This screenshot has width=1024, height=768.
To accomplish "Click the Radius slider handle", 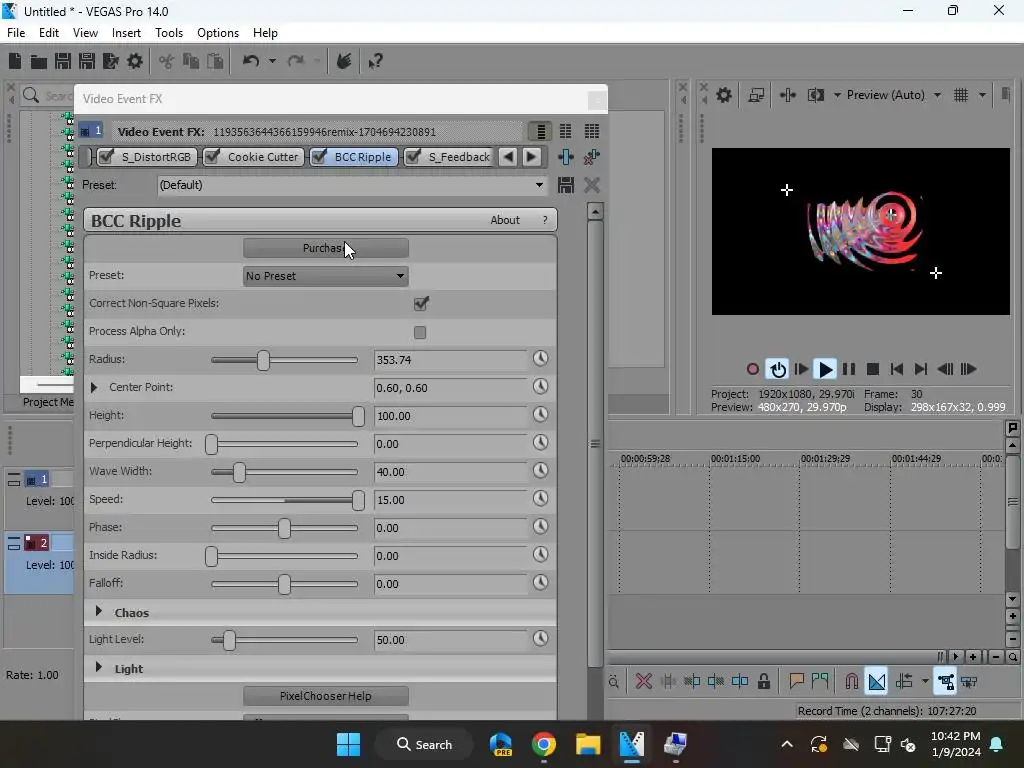I will point(263,360).
